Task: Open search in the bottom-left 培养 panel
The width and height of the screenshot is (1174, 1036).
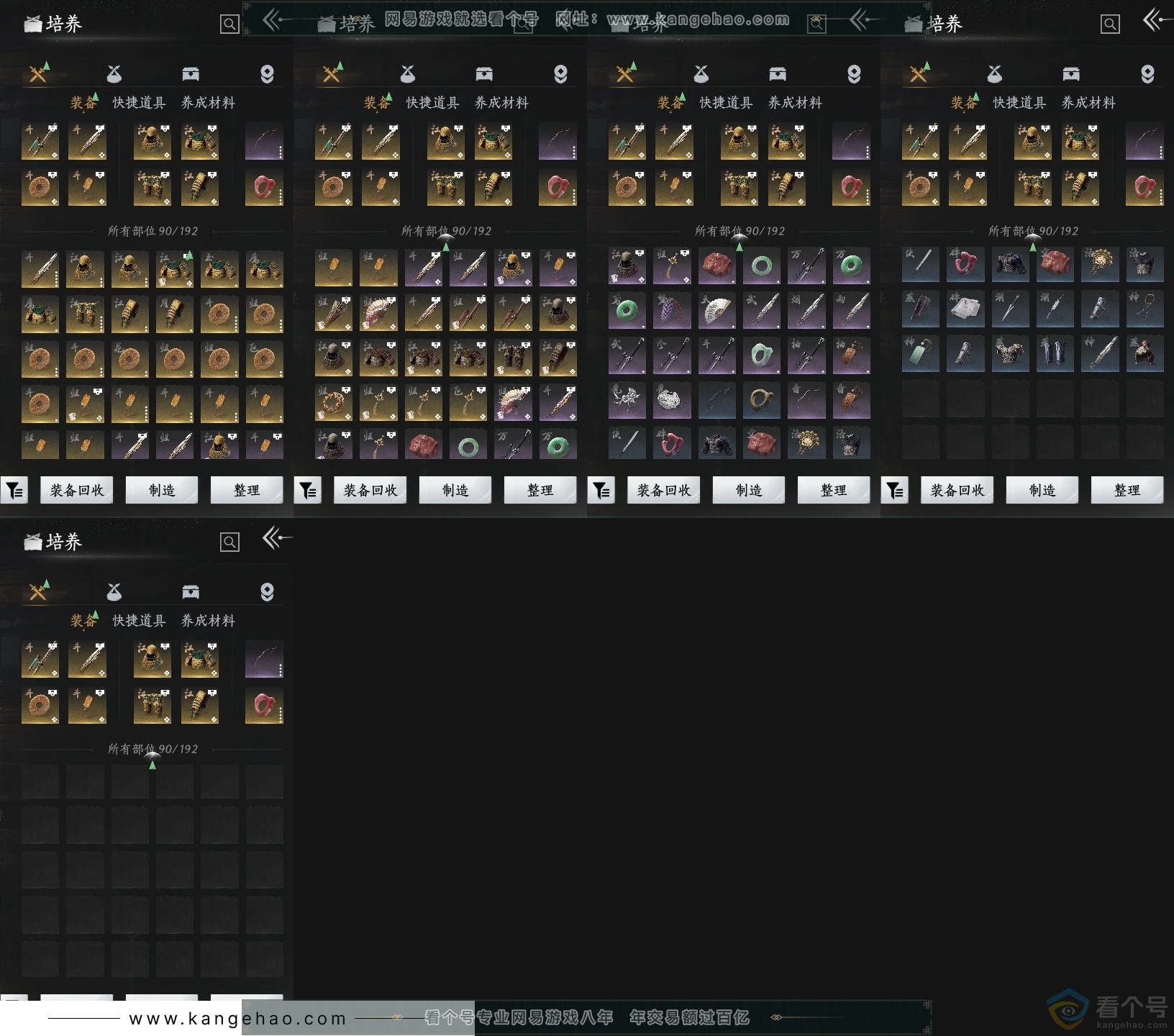Action: coord(229,542)
